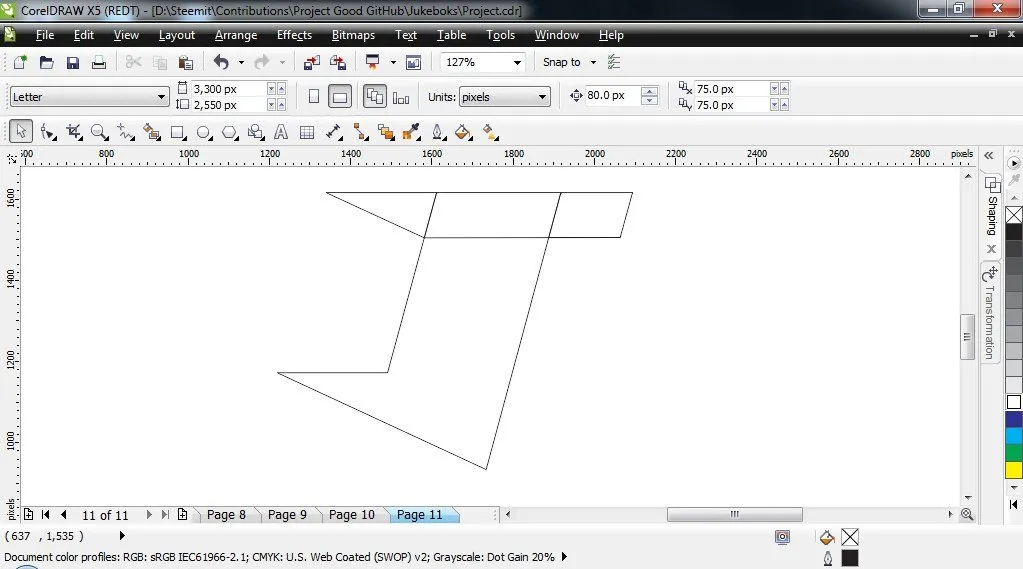This screenshot has width=1023, height=569.
Task: Select the Blend tool
Action: click(386, 132)
